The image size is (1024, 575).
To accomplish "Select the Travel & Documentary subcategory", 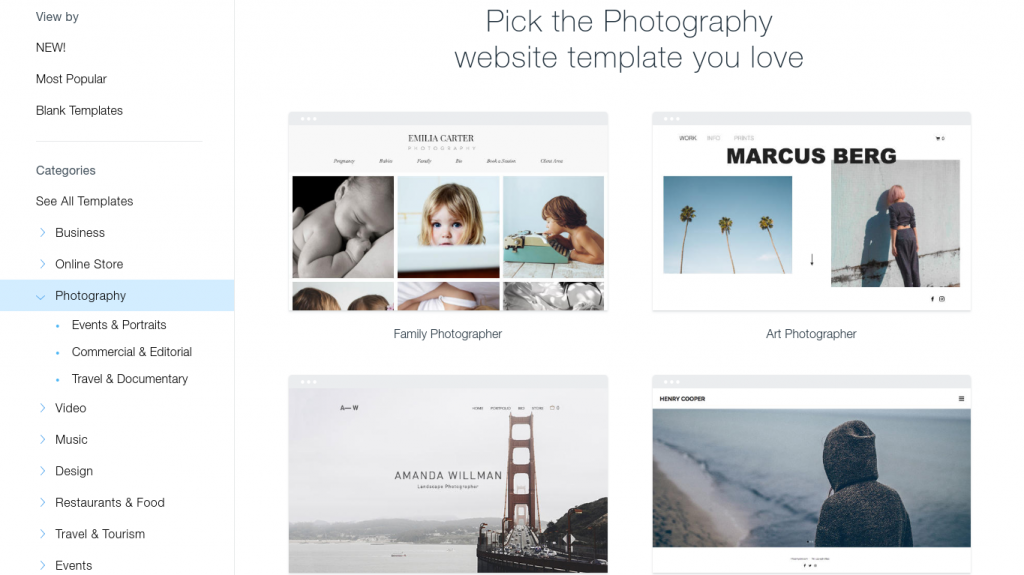I will point(130,379).
